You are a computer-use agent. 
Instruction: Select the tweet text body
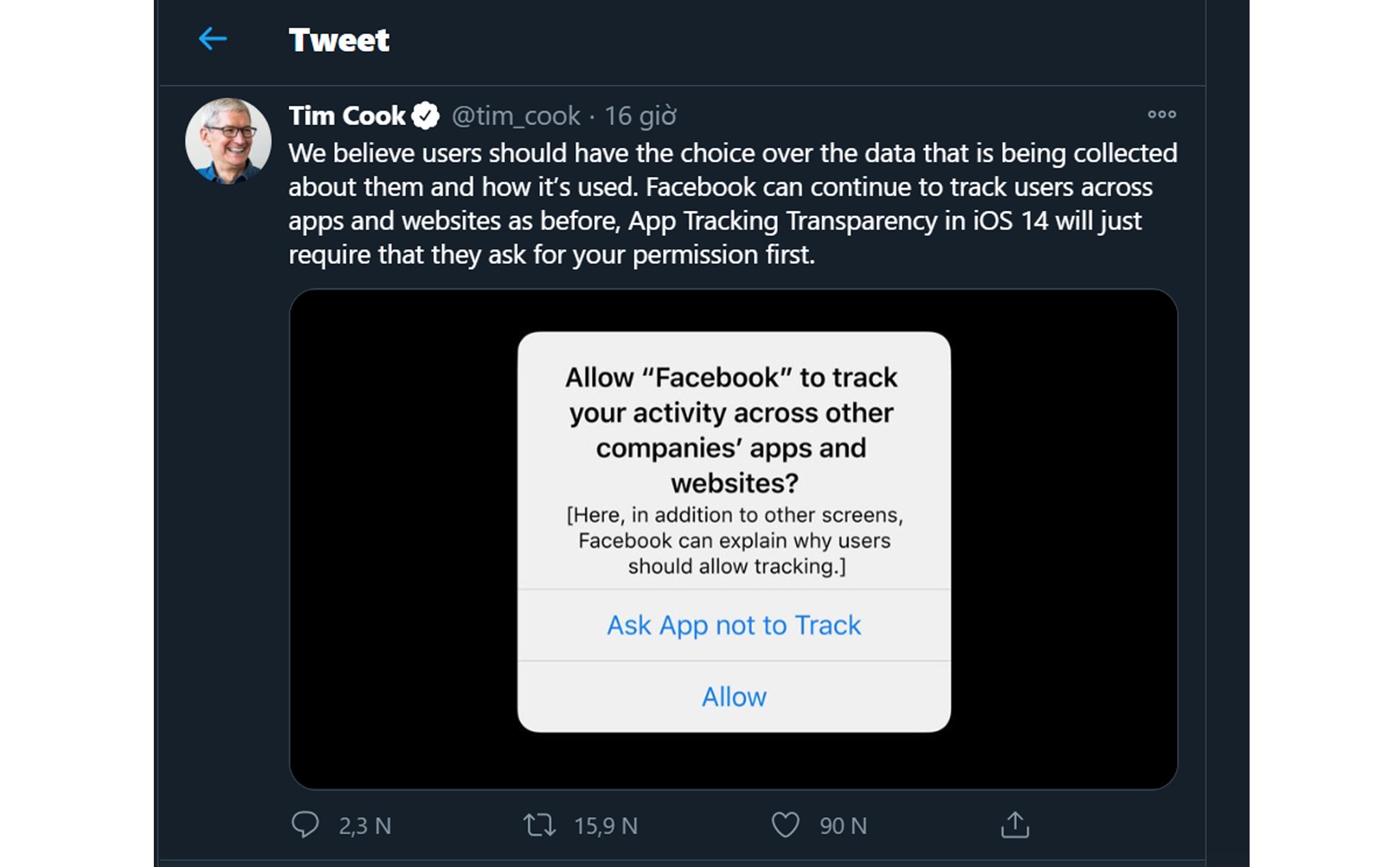point(731,202)
